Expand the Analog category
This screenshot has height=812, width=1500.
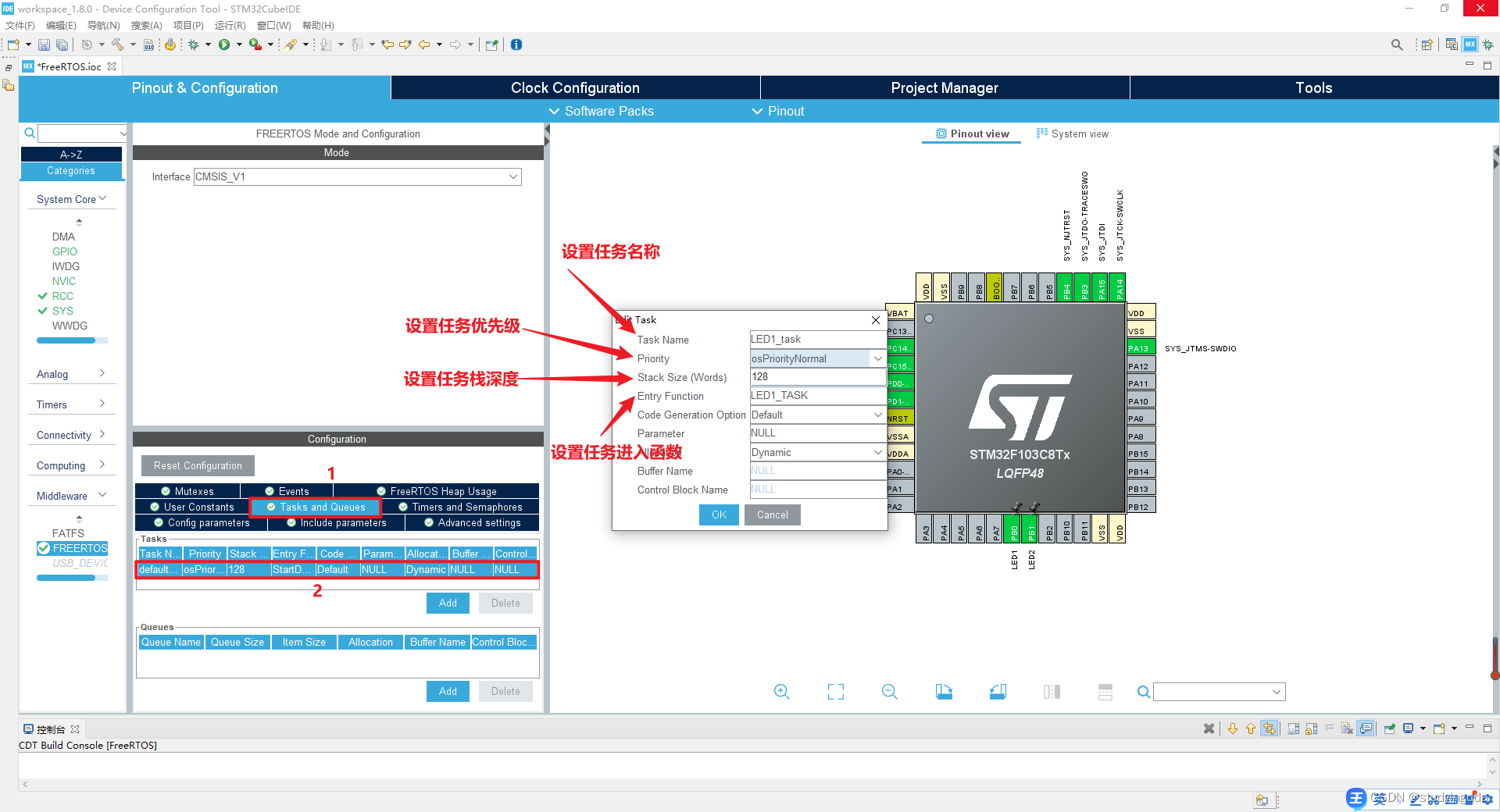tap(71, 374)
